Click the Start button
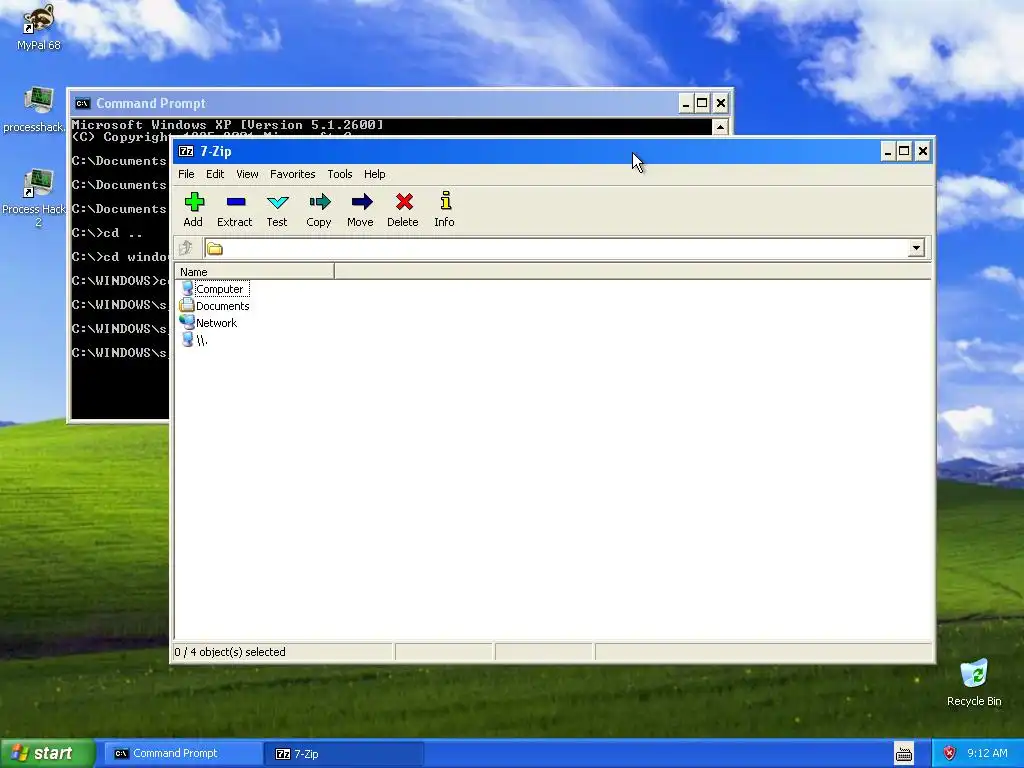The width and height of the screenshot is (1024, 768). point(47,754)
